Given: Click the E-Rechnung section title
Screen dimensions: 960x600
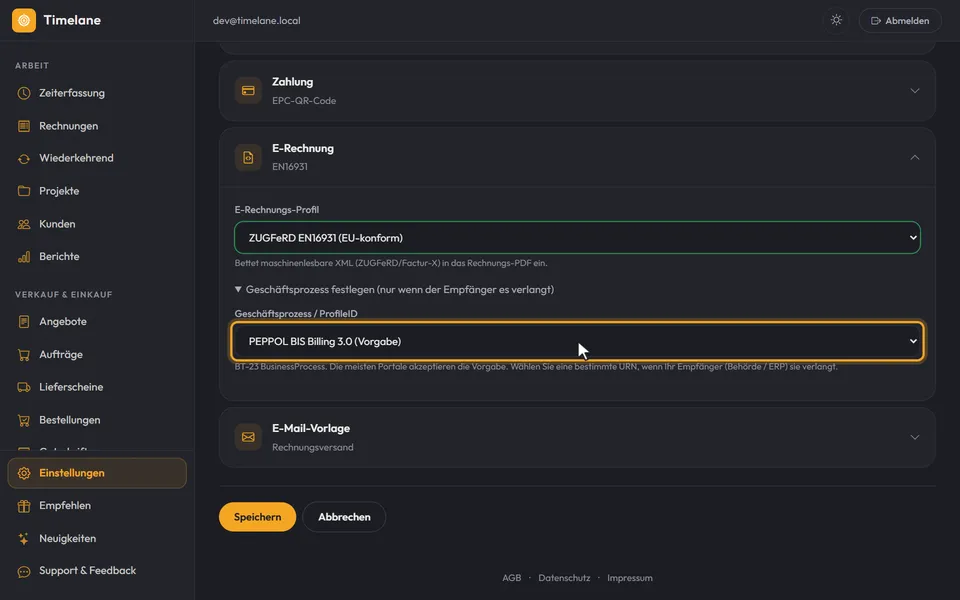Looking at the screenshot, I should pyautogui.click(x=303, y=148).
